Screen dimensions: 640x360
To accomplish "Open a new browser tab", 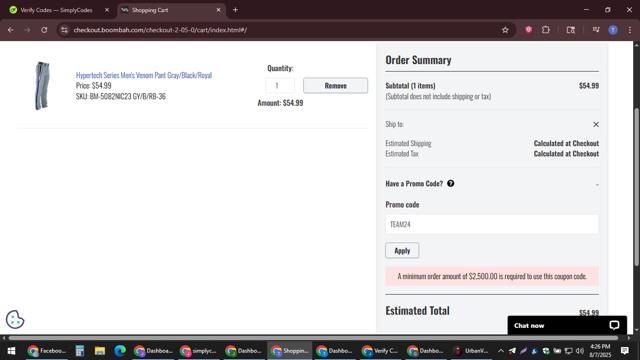I will coord(235,10).
